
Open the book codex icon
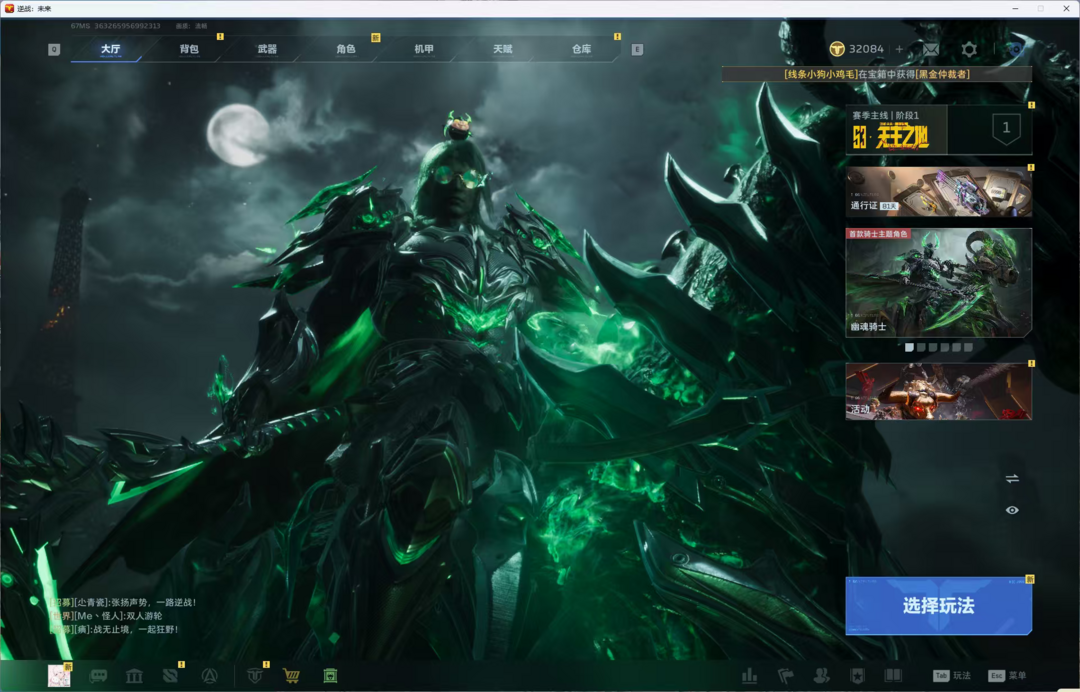tap(893, 676)
